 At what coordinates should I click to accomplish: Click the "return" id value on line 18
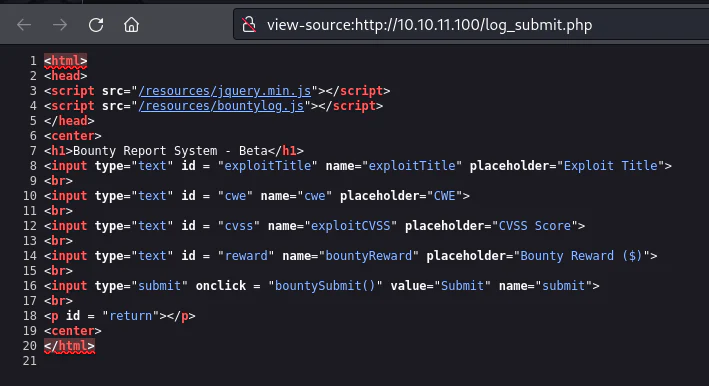click(x=131, y=315)
